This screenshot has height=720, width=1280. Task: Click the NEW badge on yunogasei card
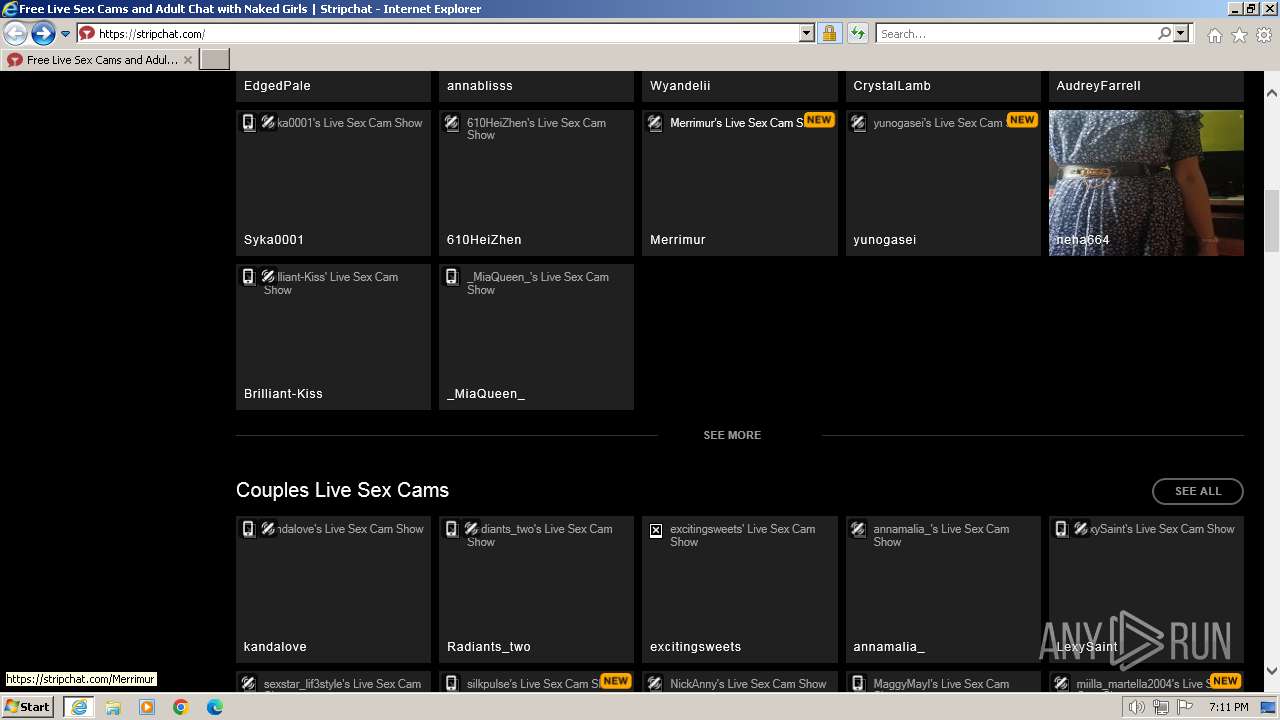(x=1022, y=120)
